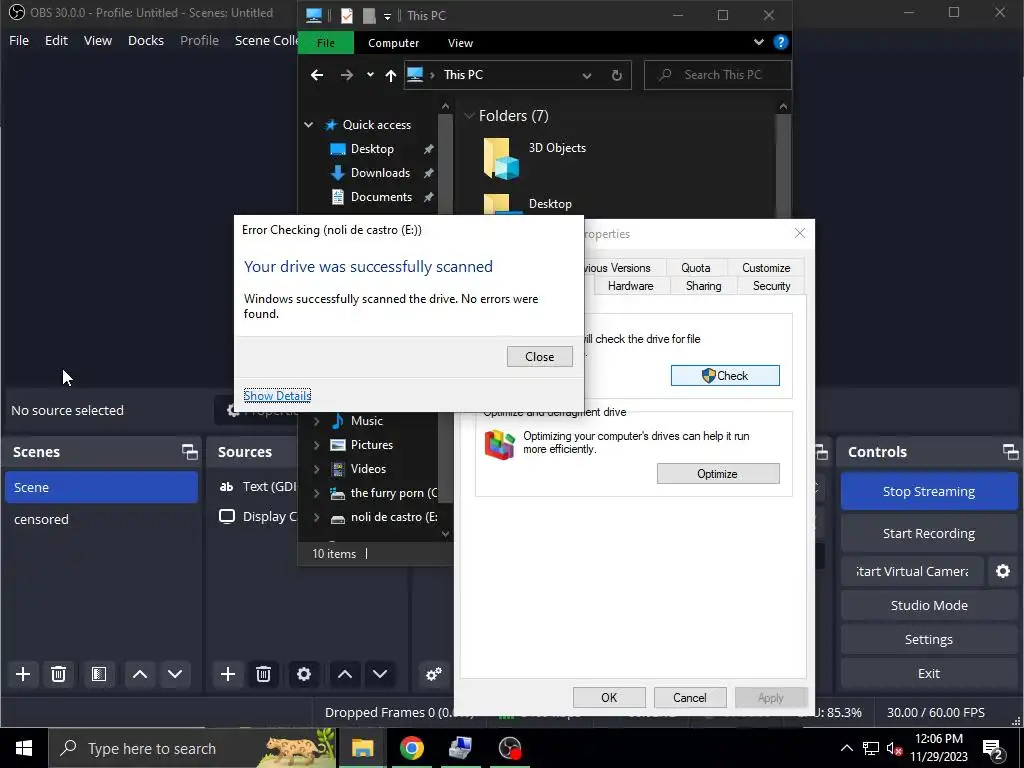
Task: Click the taskbar search box
Action: (193, 748)
